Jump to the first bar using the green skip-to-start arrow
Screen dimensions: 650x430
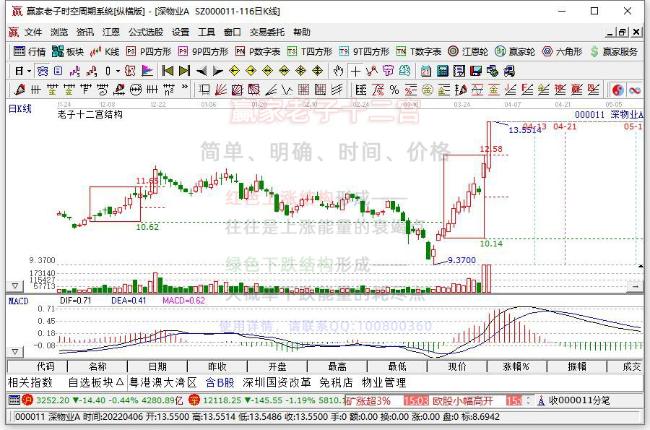[x=167, y=71]
